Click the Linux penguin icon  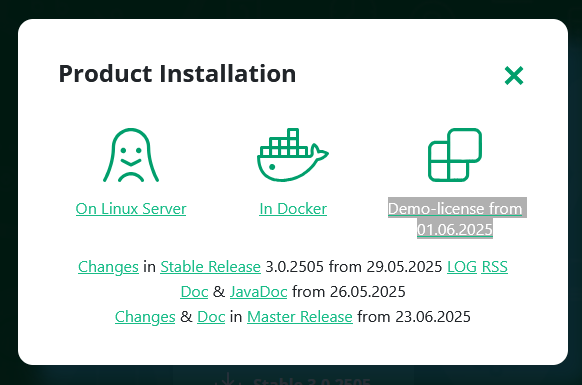pos(131,155)
